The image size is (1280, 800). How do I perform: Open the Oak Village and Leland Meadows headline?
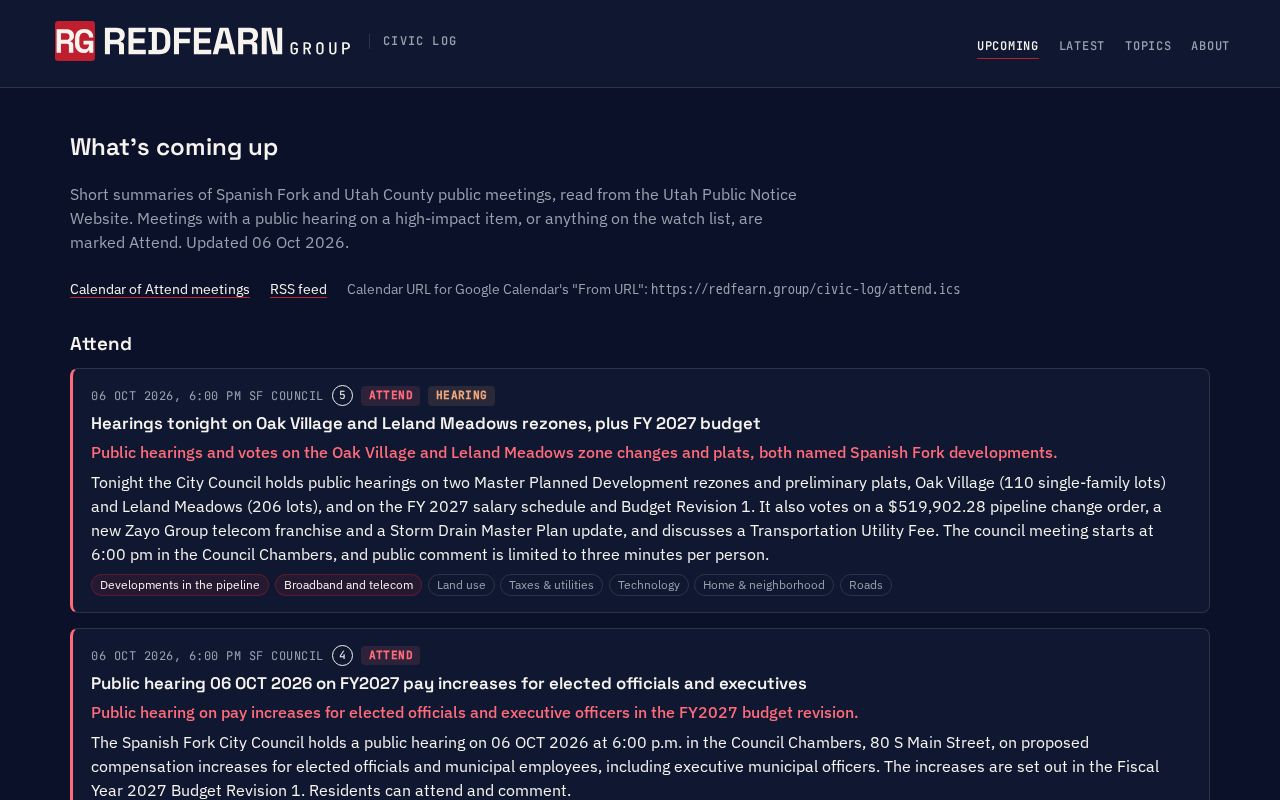425,423
